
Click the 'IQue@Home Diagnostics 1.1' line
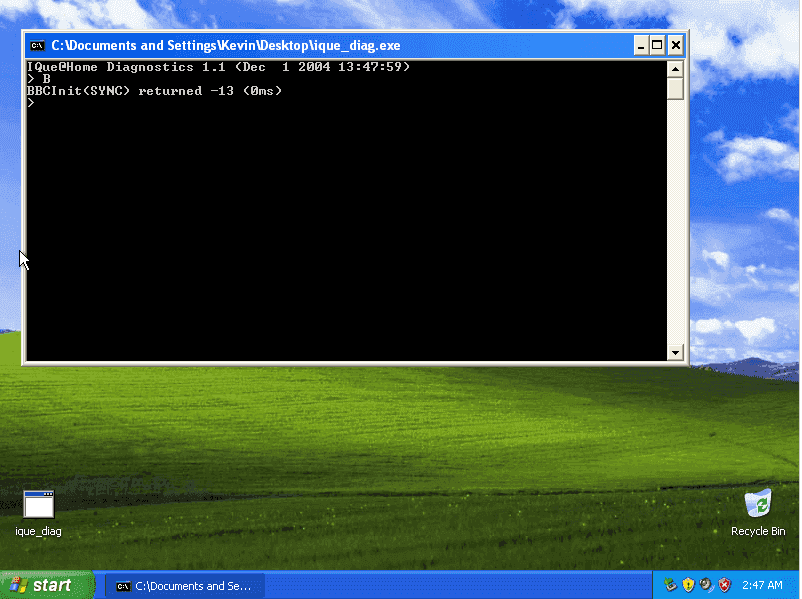point(218,67)
